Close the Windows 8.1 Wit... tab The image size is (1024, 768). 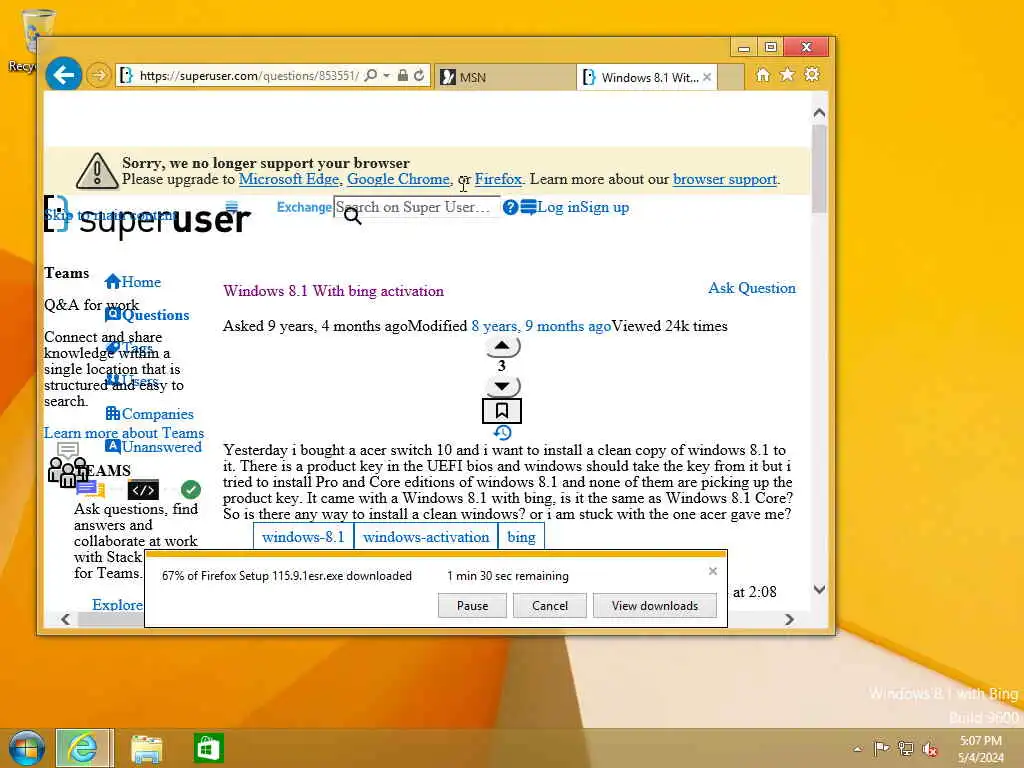point(707,77)
